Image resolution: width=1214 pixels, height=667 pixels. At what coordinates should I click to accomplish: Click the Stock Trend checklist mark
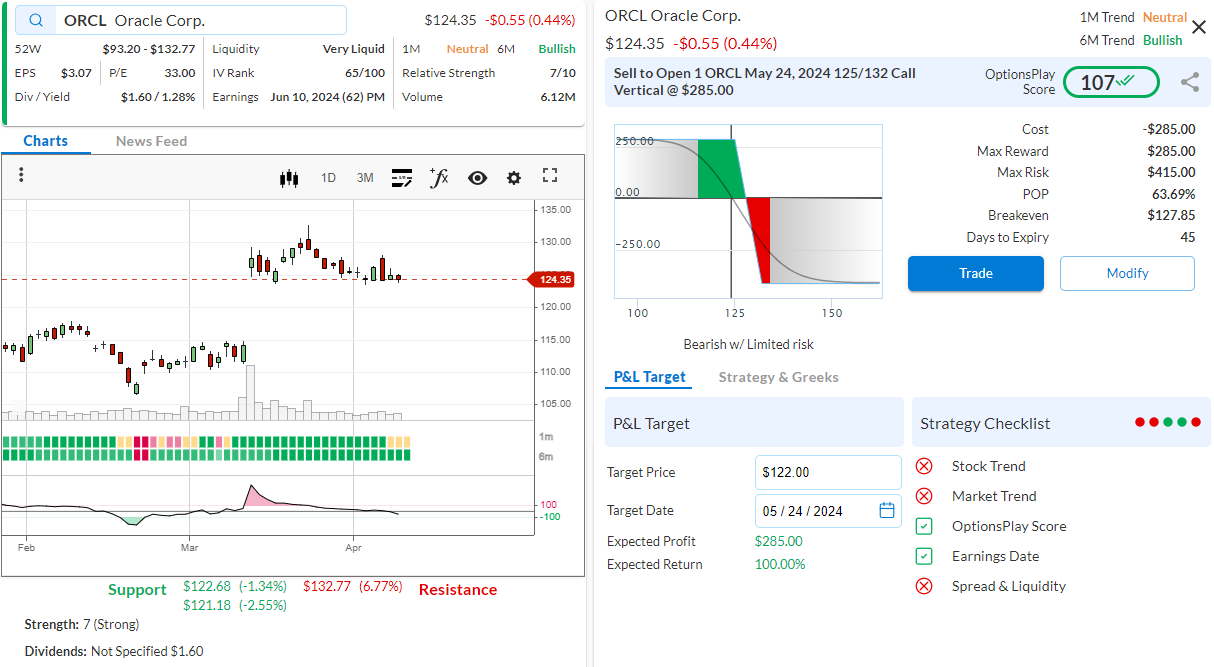(x=924, y=466)
